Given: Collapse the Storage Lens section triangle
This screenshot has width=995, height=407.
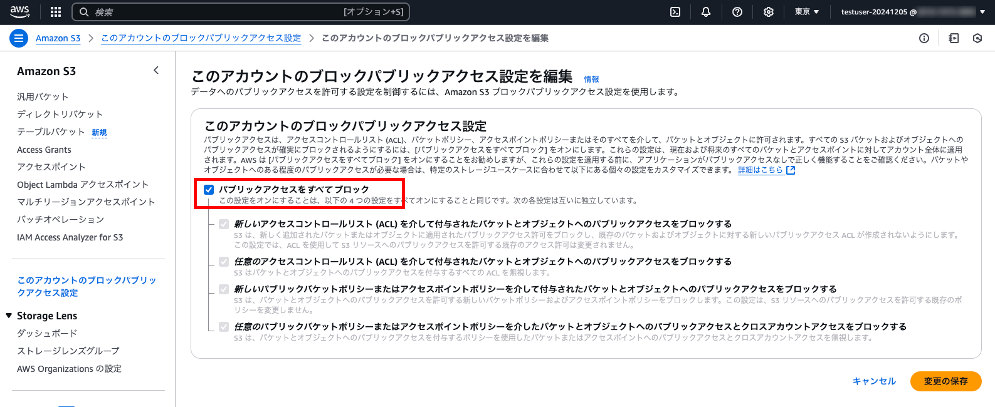Looking at the screenshot, I should click(8, 316).
